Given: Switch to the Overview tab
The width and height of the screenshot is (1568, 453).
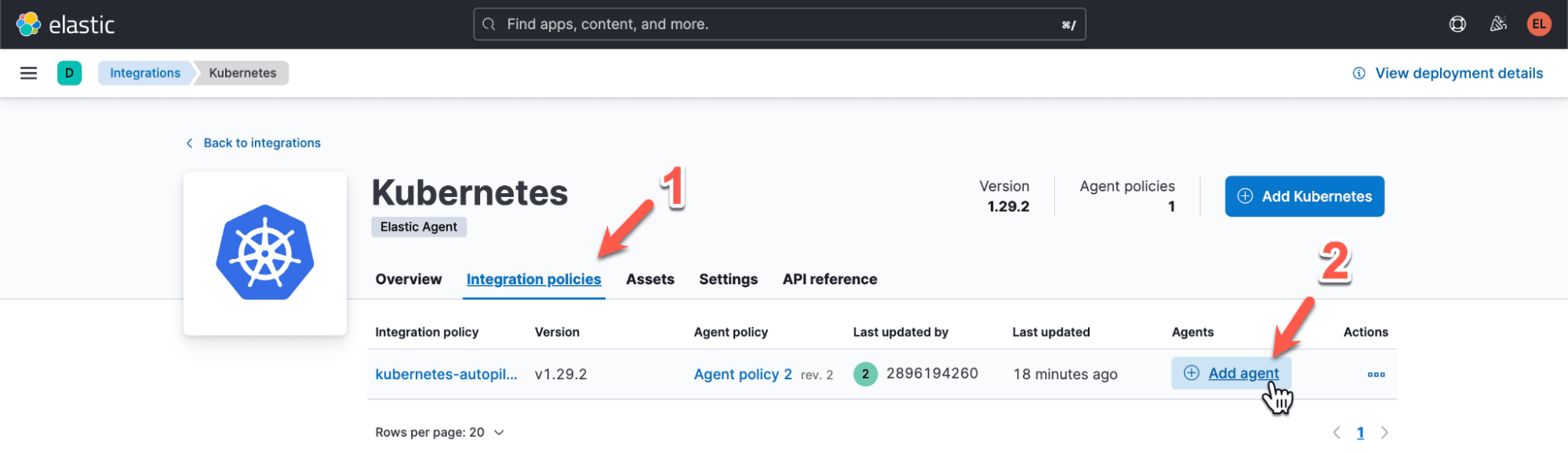Looking at the screenshot, I should [408, 279].
